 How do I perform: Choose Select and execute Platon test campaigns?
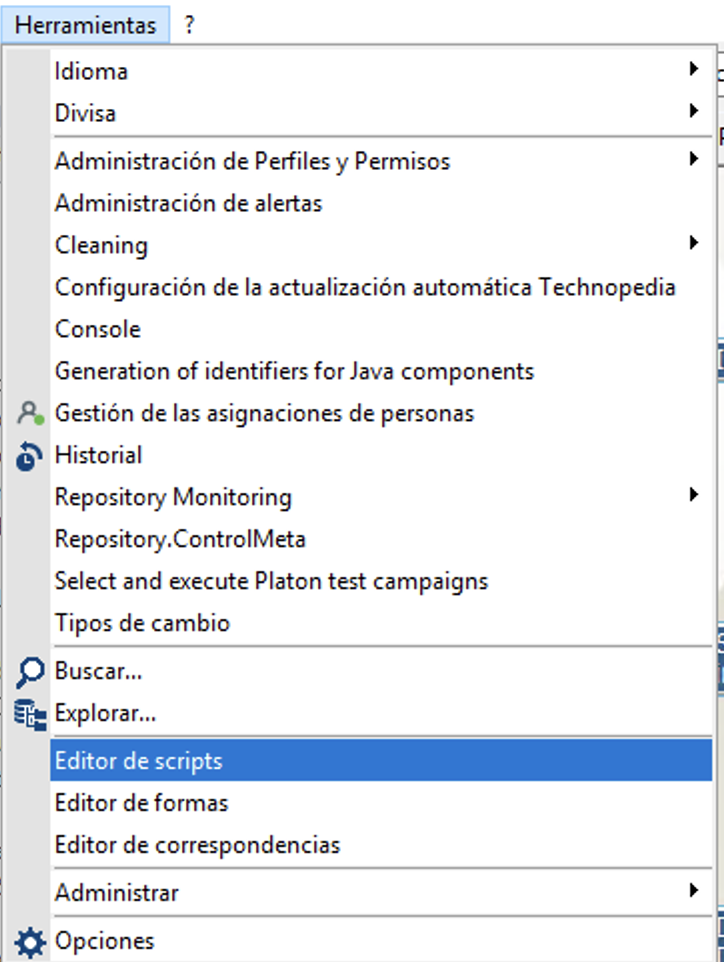(x=381, y=581)
